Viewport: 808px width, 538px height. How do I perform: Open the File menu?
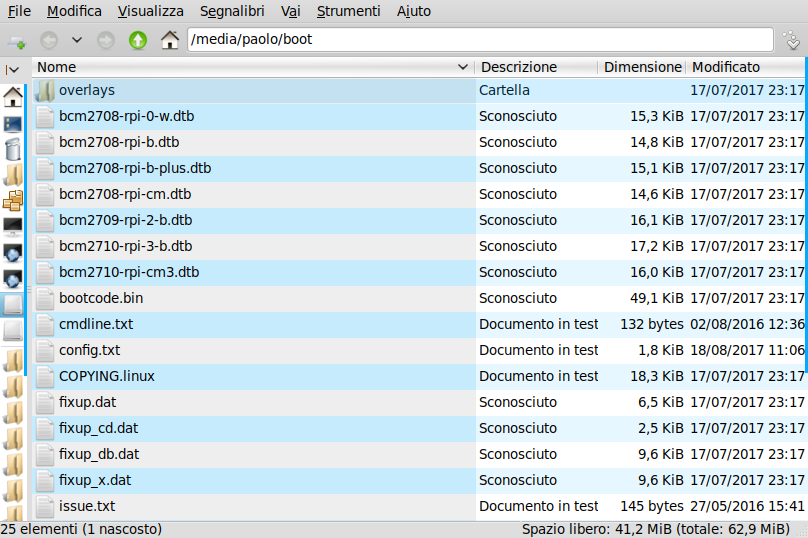coord(19,11)
